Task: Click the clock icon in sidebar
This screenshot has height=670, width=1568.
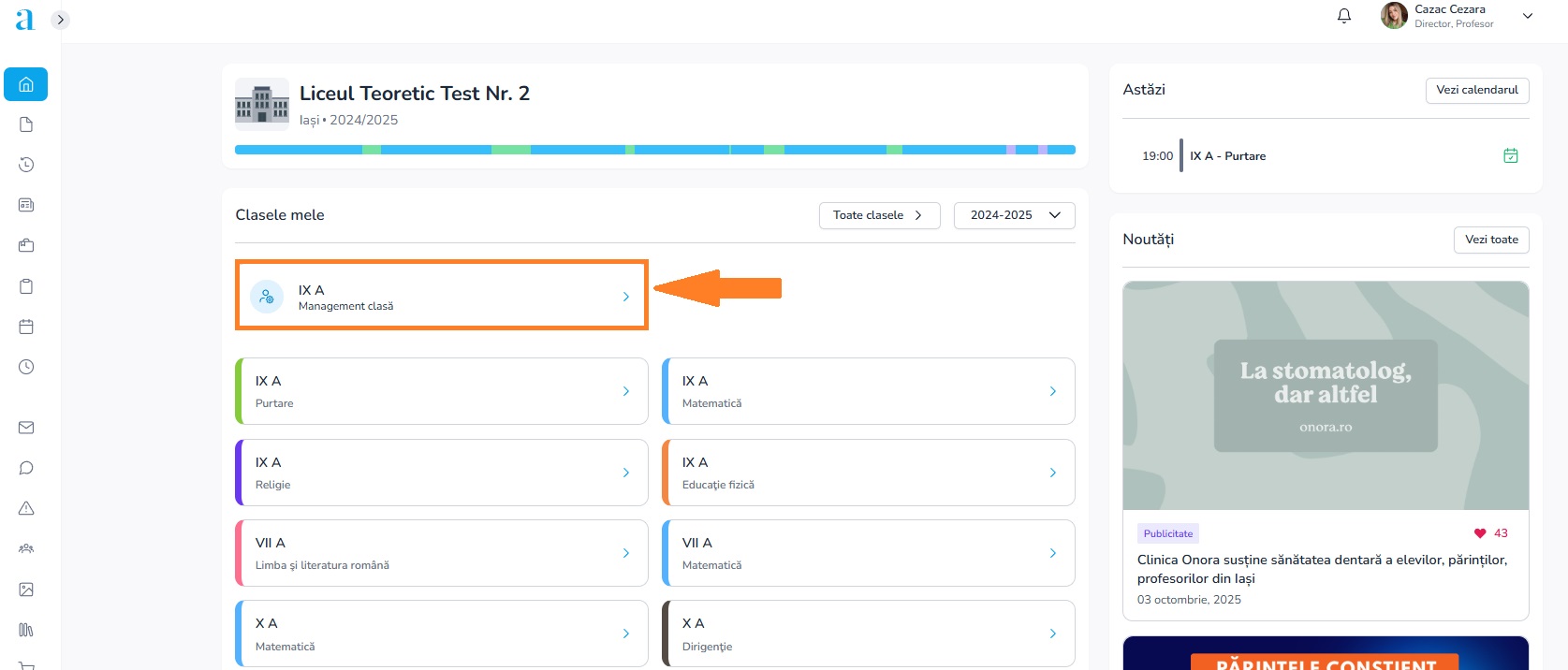Action: point(26,367)
